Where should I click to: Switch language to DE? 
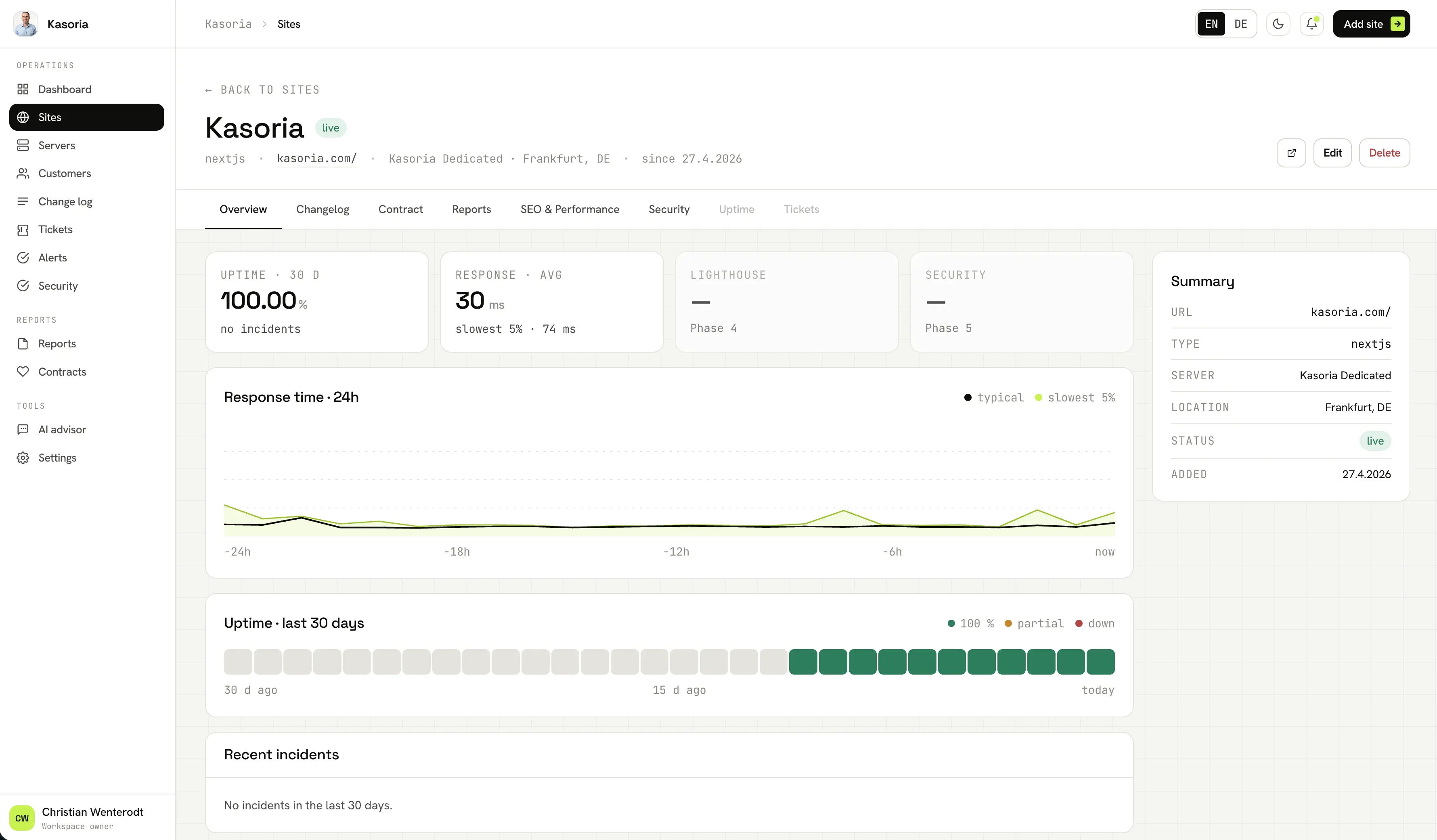click(x=1240, y=24)
